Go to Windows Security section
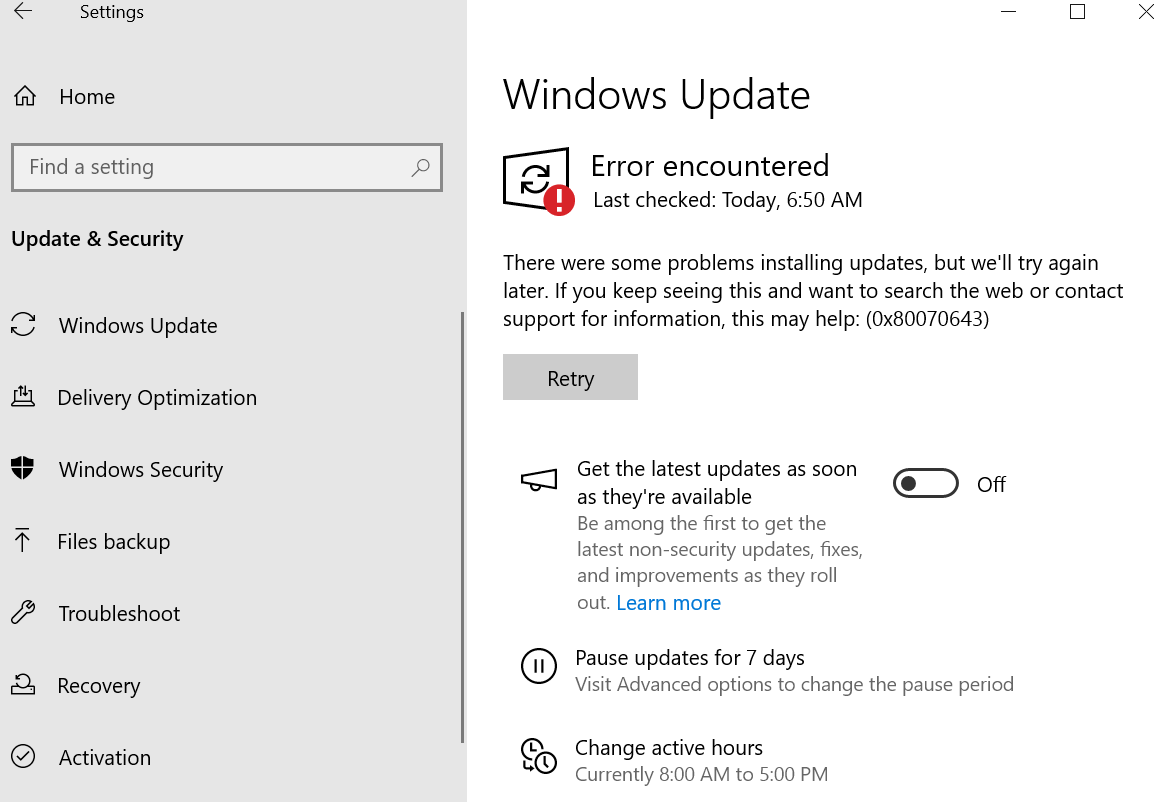This screenshot has width=1156, height=802. pos(141,470)
